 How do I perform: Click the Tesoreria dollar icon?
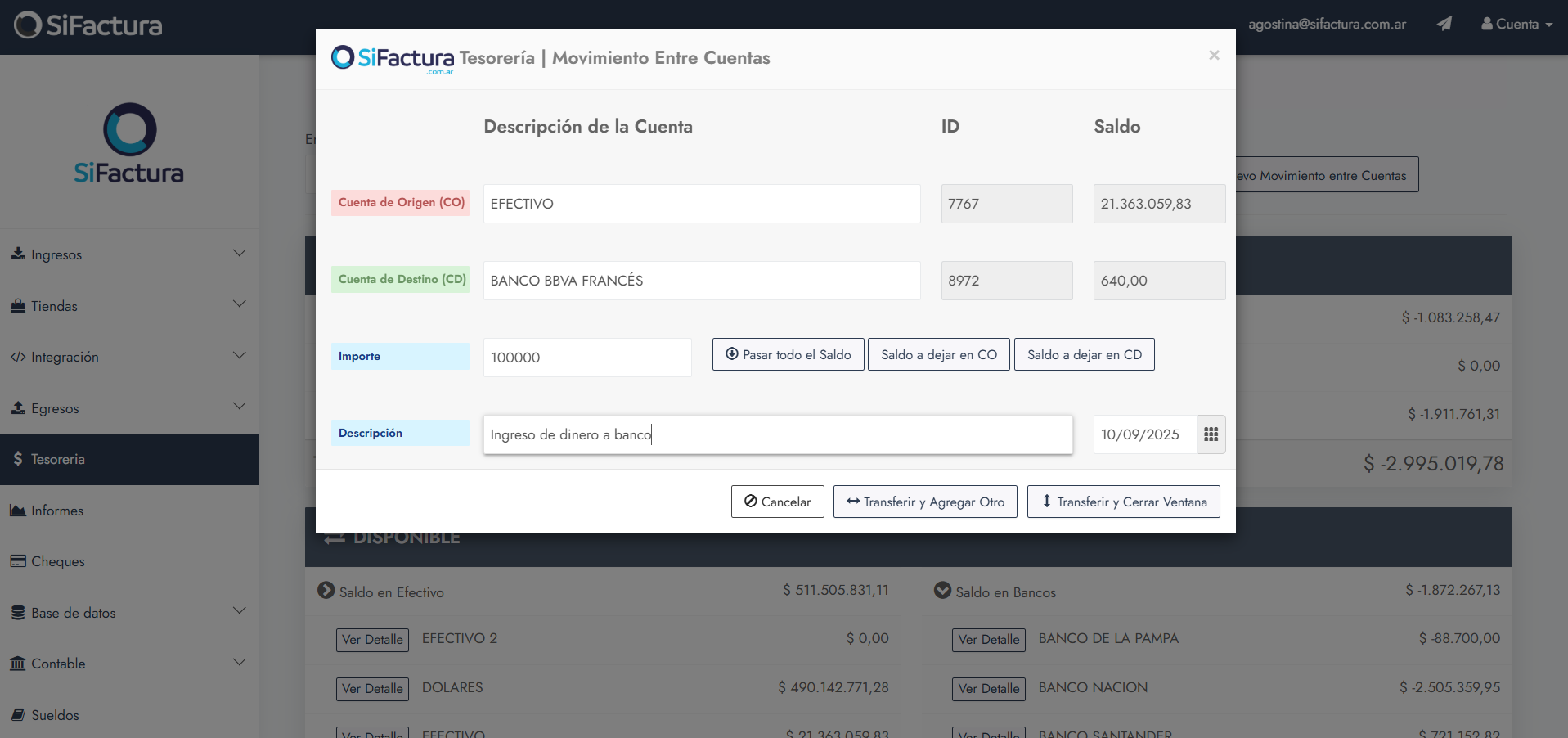coord(18,459)
